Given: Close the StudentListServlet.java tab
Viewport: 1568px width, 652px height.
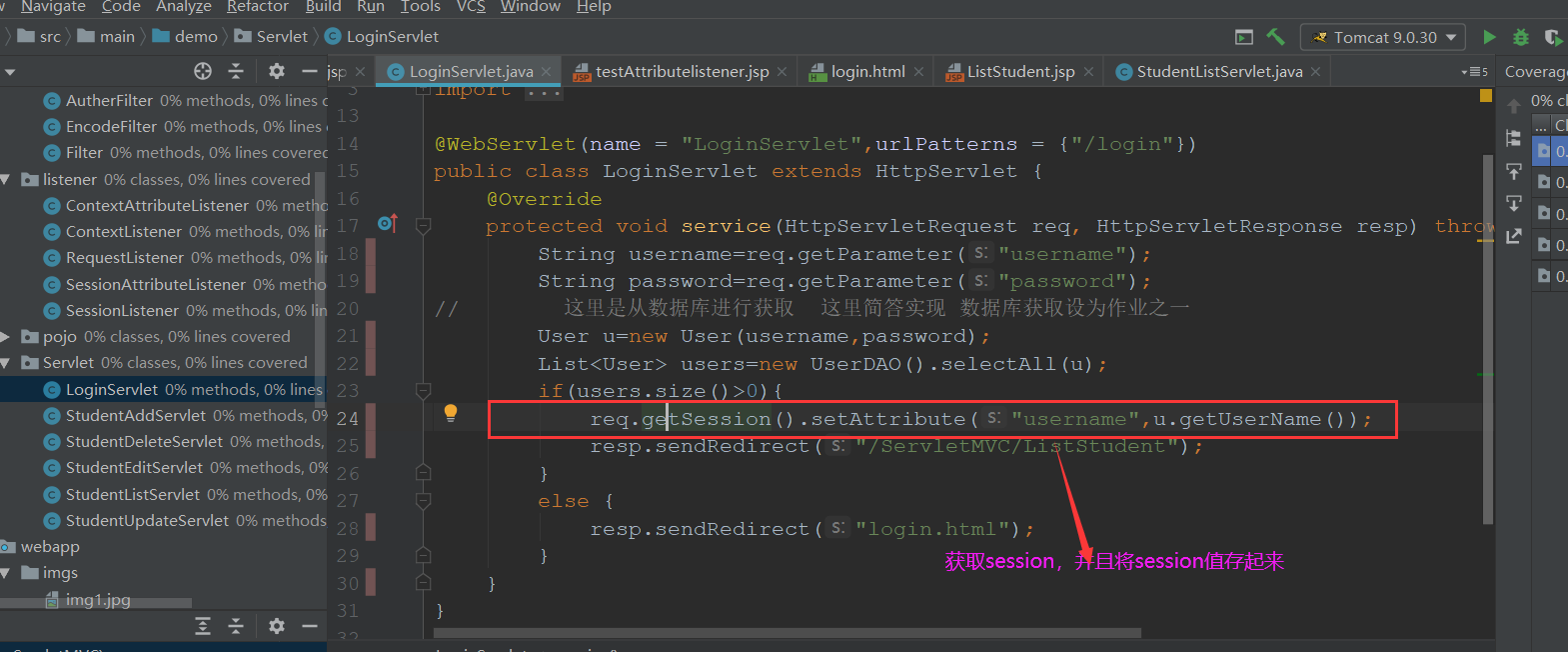Looking at the screenshot, I should point(1316,72).
